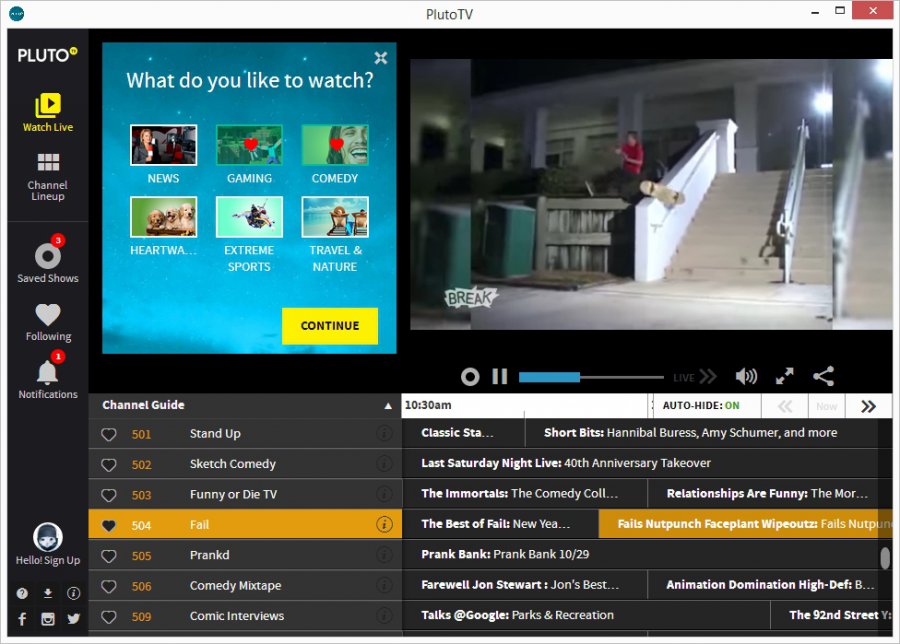
Task: Favorite channel 509 Comic Interviews heart
Action: coord(109,616)
